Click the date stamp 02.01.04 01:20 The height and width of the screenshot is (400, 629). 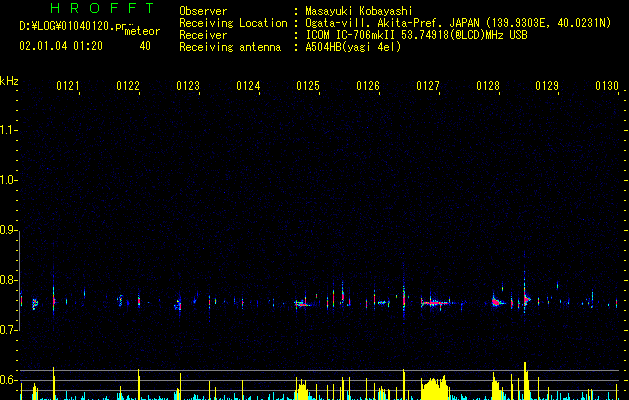point(61,46)
